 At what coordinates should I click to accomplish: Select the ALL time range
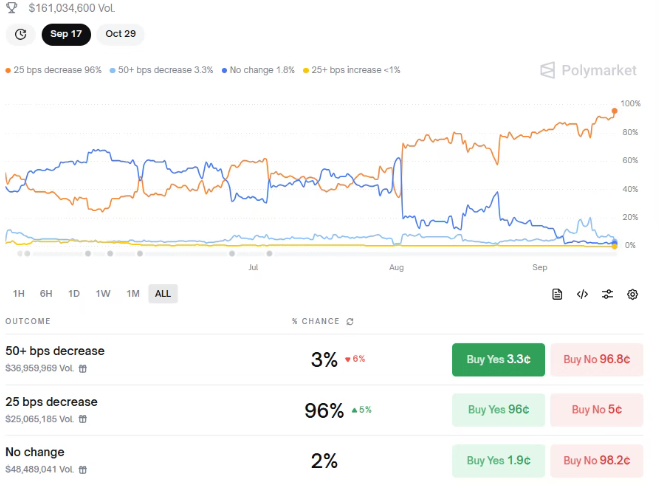click(x=162, y=293)
